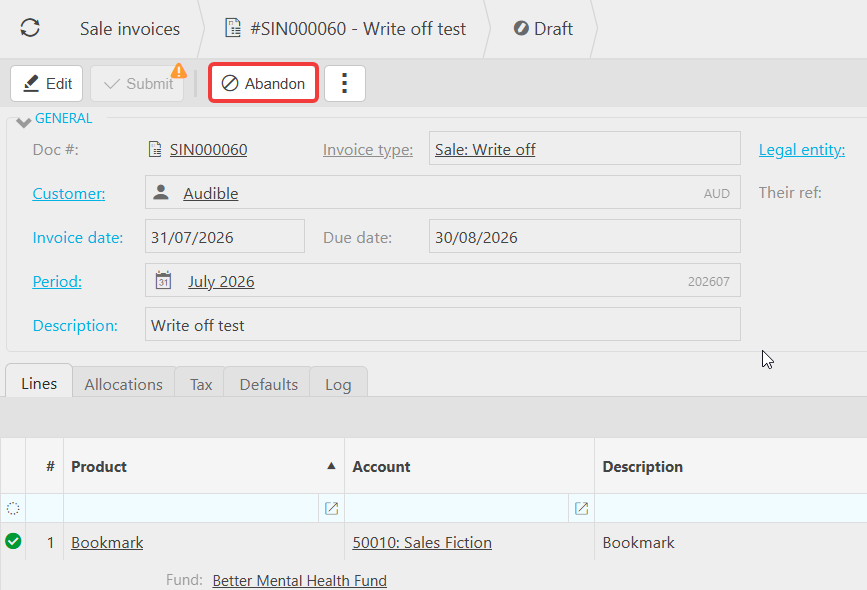
Task: Click the disabled Submit button
Action: (137, 83)
